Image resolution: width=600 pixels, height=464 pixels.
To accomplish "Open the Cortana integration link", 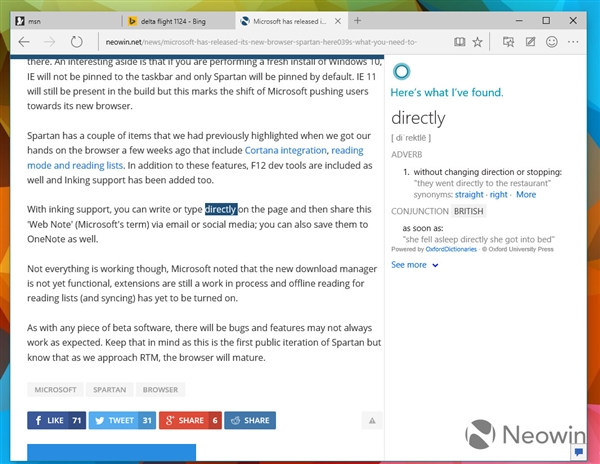I will (285, 150).
